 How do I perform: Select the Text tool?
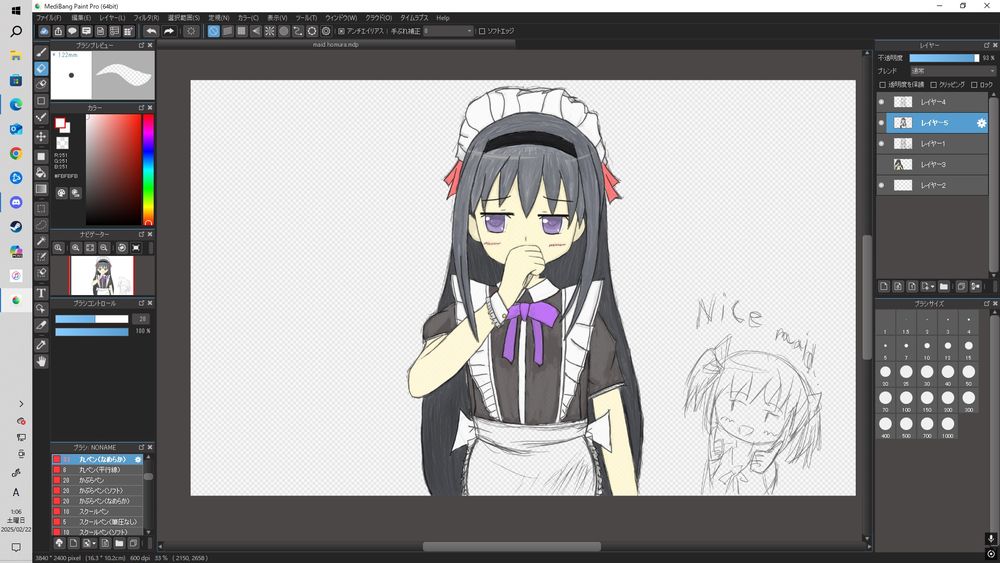click(x=41, y=293)
